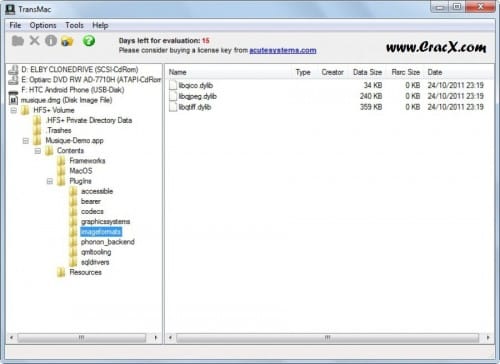The height and width of the screenshot is (364, 500).
Task: Collapse the HFS+ Volume tree node
Action: (14, 110)
